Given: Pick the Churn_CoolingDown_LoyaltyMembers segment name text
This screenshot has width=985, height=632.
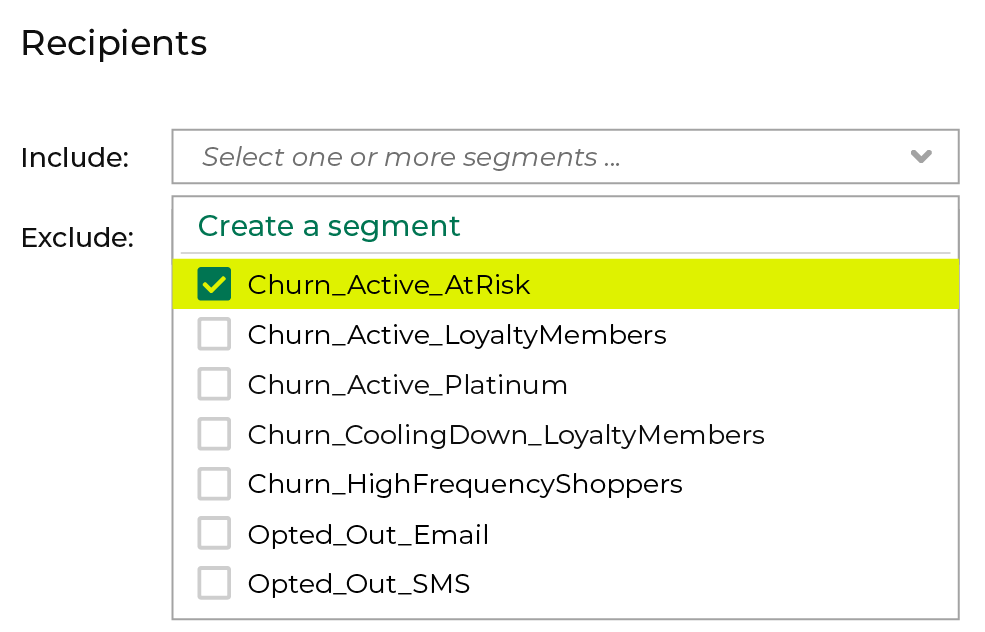Looking at the screenshot, I should pos(506,435).
